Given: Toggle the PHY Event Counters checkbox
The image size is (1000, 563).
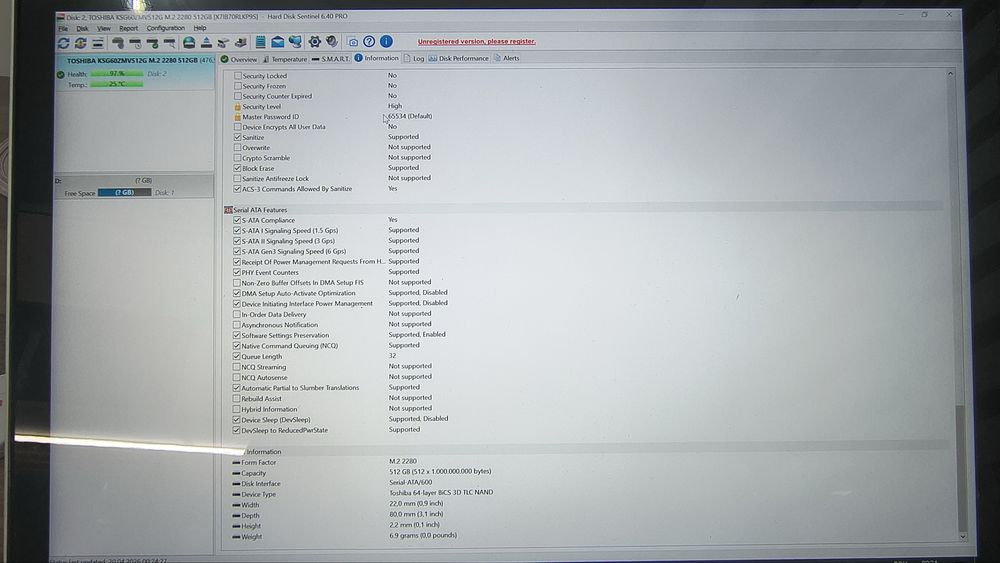Looking at the screenshot, I should pos(237,272).
